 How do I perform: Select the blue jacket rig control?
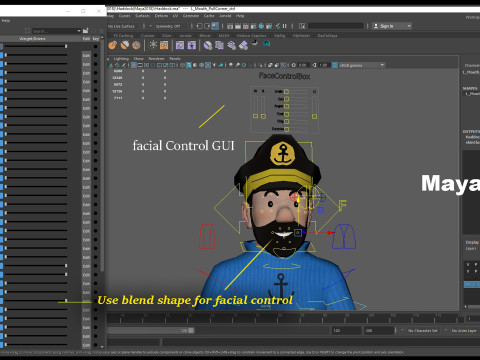(x=344, y=236)
